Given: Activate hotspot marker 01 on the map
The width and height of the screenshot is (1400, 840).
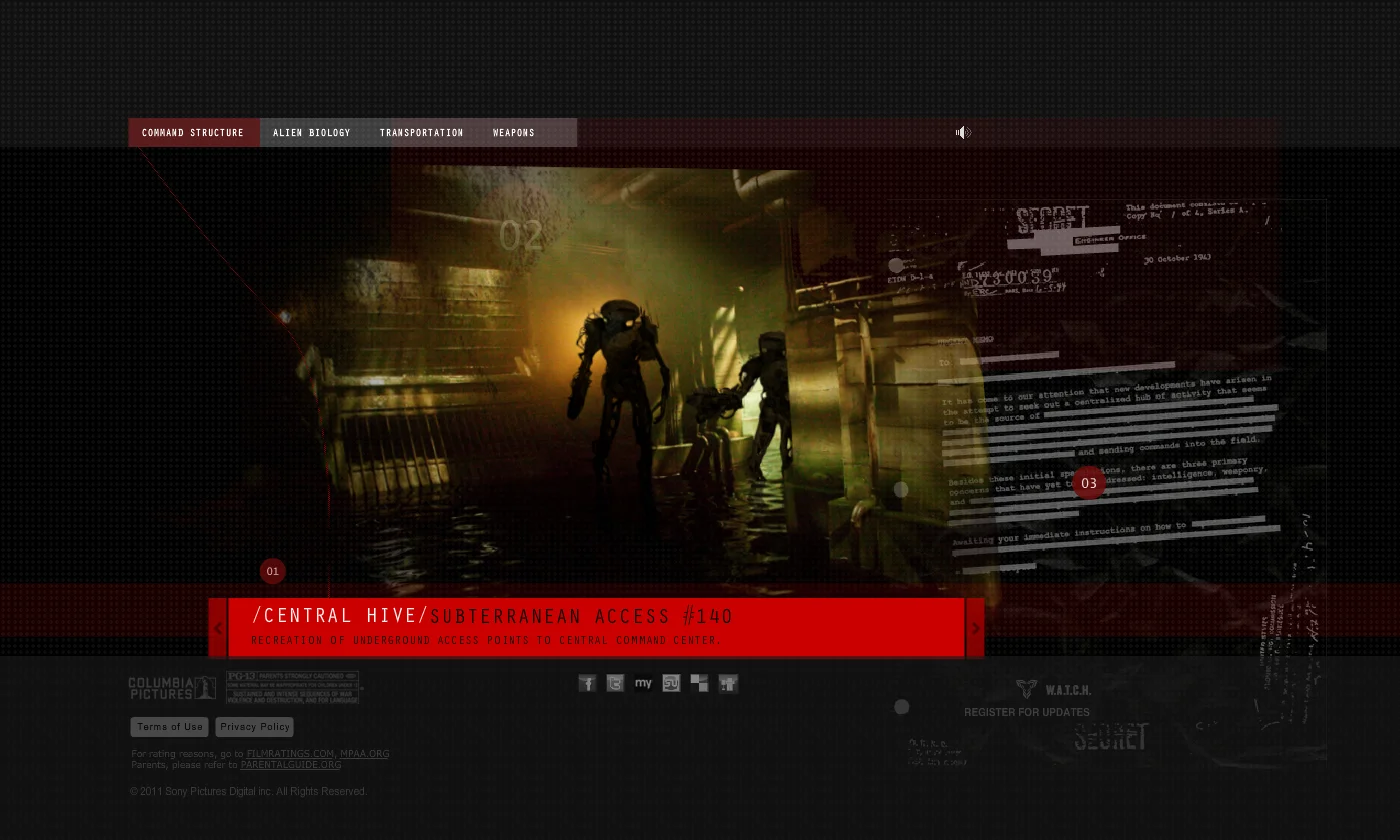Looking at the screenshot, I should (272, 571).
